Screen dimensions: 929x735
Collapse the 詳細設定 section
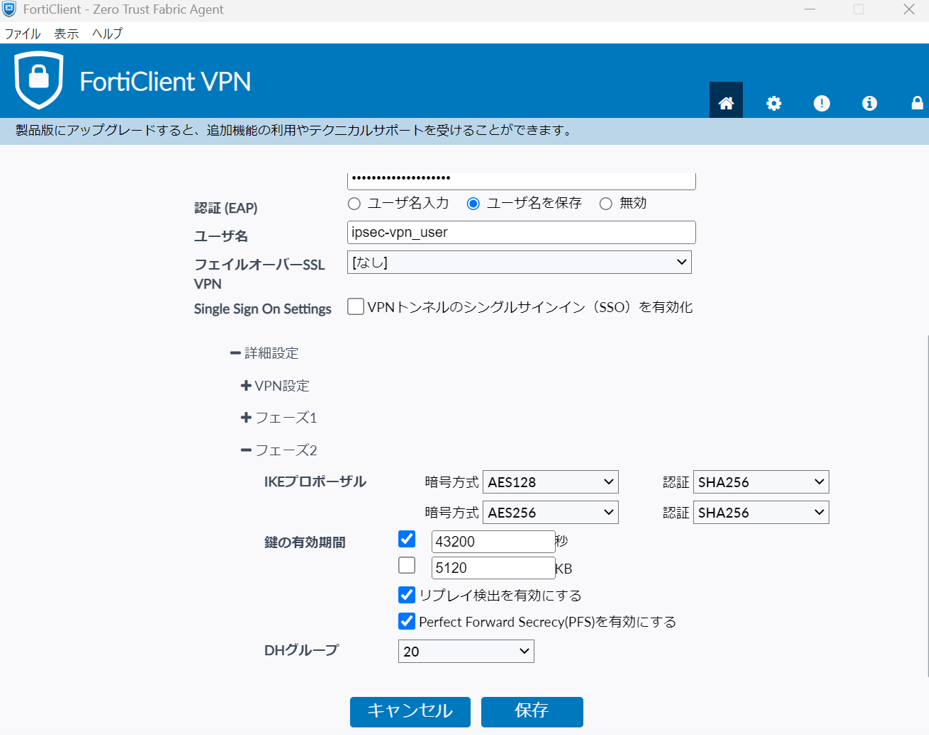(264, 353)
